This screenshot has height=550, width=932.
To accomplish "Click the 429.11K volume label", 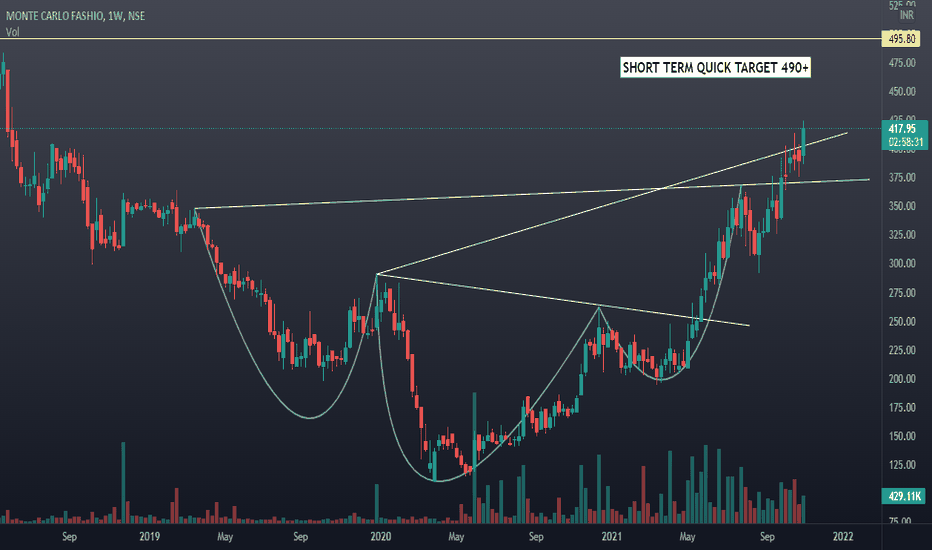I will pyautogui.click(x=905, y=496).
